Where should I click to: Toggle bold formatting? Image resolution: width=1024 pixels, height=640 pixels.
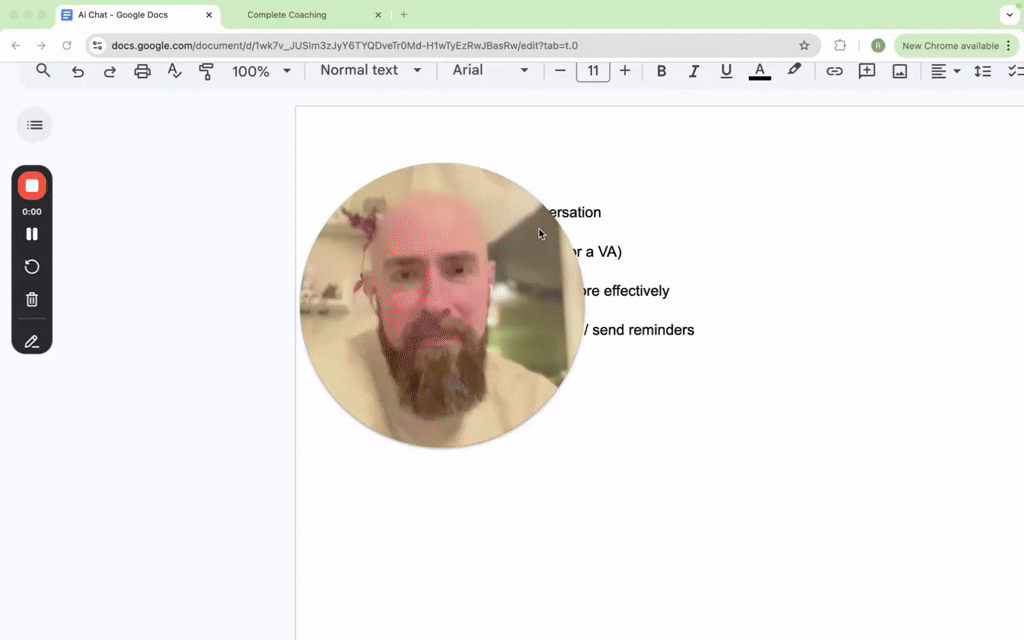(662, 71)
